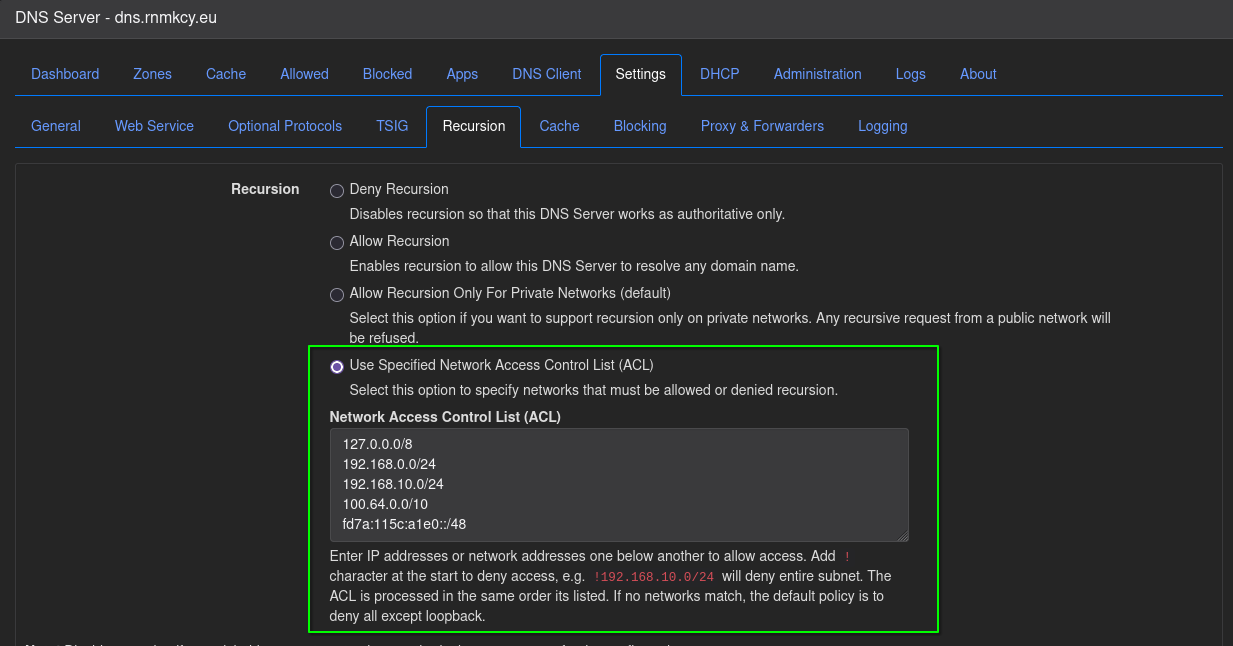Viewport: 1233px width, 646px height.
Task: Open the Web Service settings sub-tab
Action: click(154, 126)
